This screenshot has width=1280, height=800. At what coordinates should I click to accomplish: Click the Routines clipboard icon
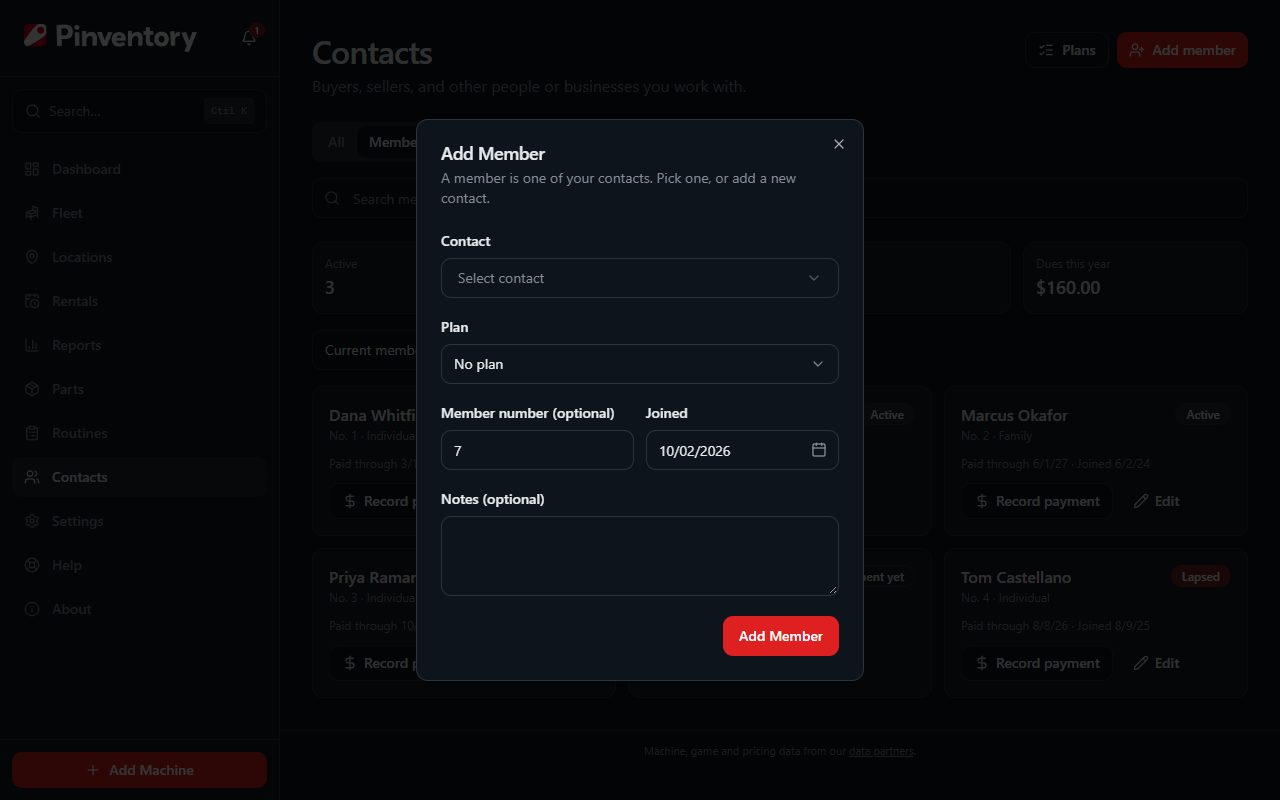coord(32,433)
